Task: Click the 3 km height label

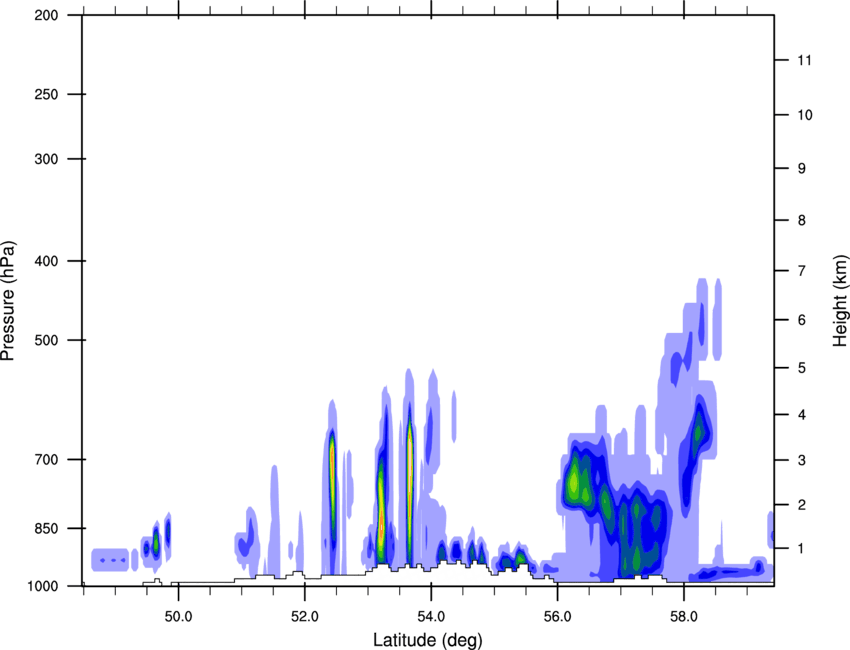Action: pyautogui.click(x=802, y=460)
